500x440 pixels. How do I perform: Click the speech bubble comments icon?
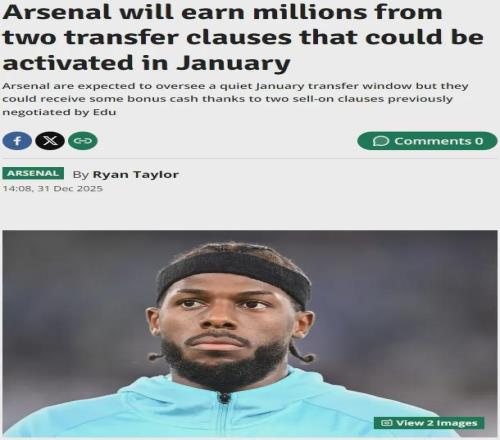(381, 141)
